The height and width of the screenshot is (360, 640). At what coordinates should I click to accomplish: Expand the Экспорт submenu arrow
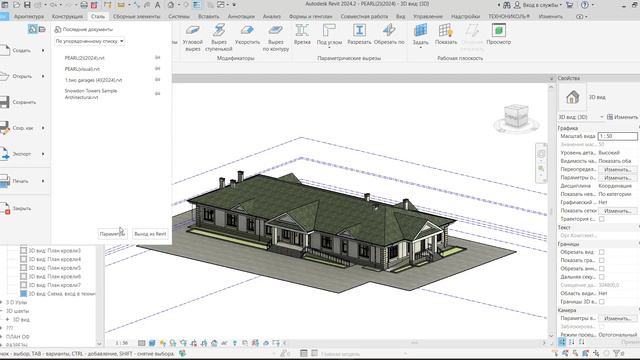(x=43, y=154)
